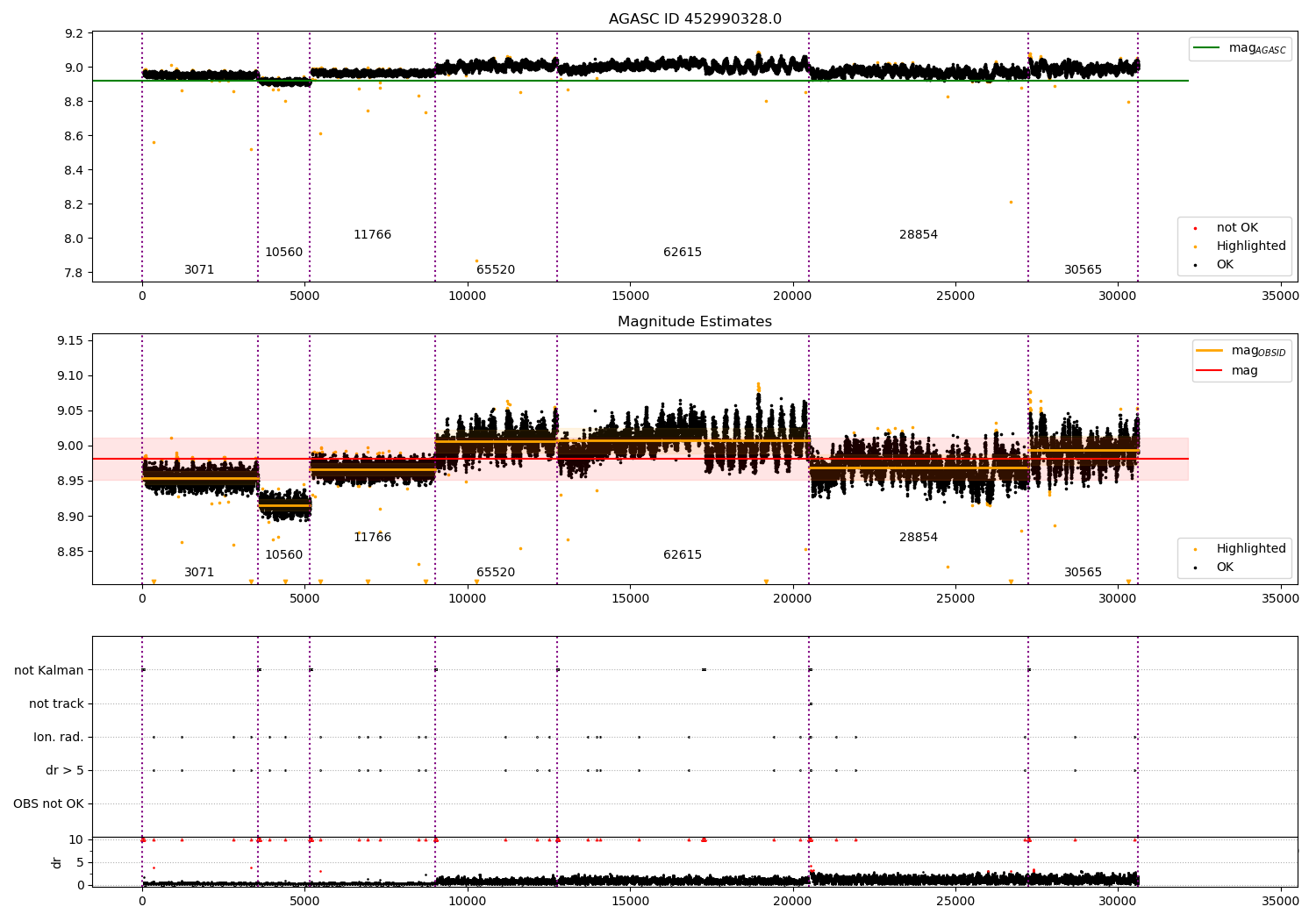The width and height of the screenshot is (1316, 921).
Task: Click OBSID label 11766 in the middle plot
Action: (372, 538)
